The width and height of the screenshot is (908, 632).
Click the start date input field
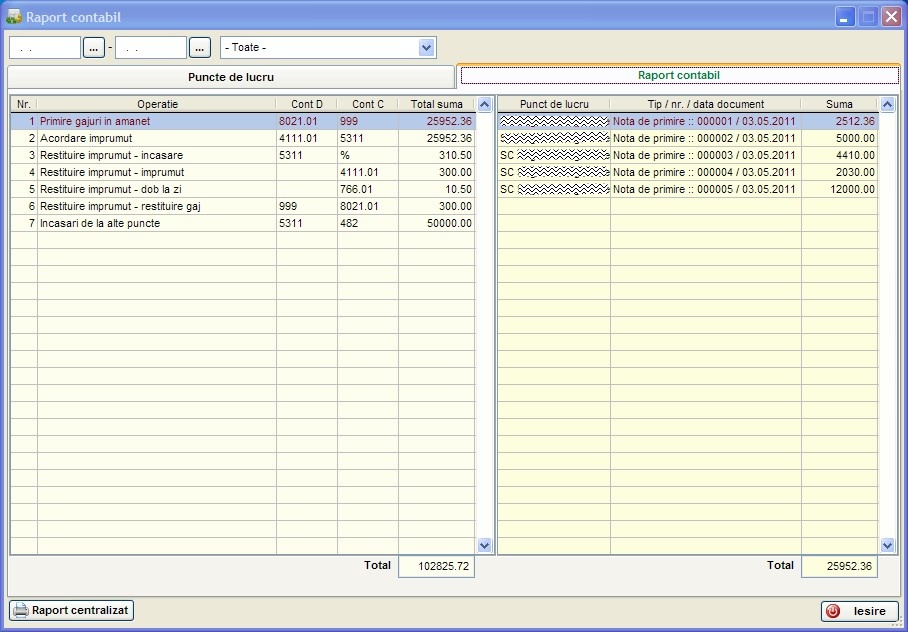pyautogui.click(x=45, y=48)
